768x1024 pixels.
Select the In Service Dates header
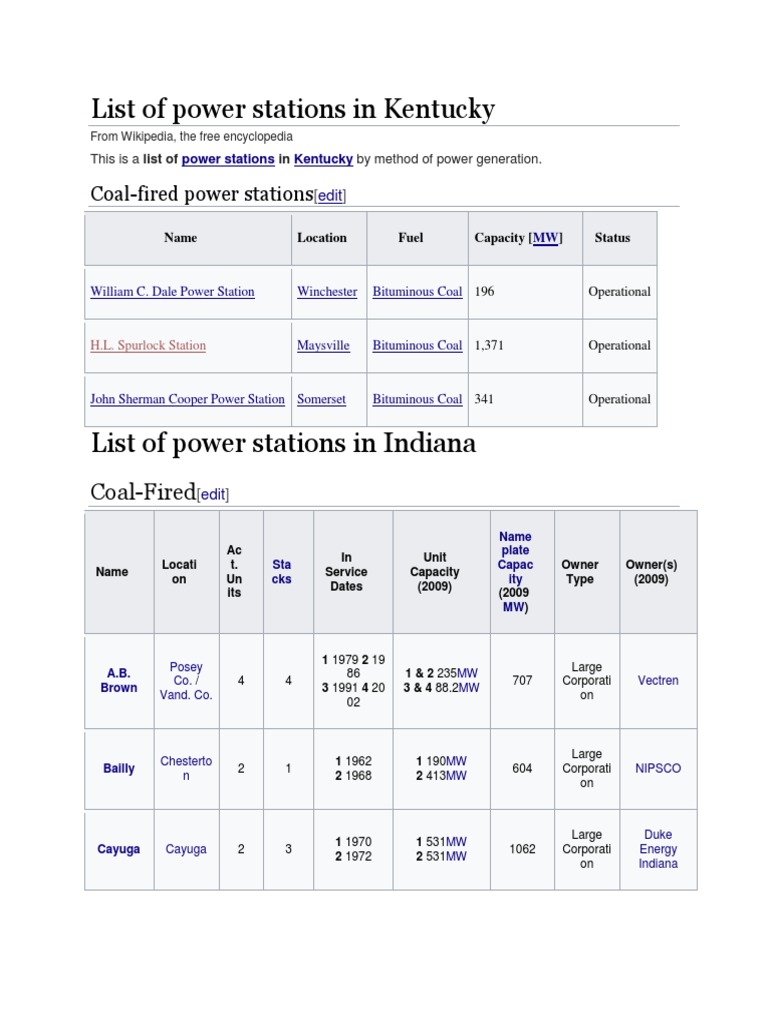tap(346, 571)
